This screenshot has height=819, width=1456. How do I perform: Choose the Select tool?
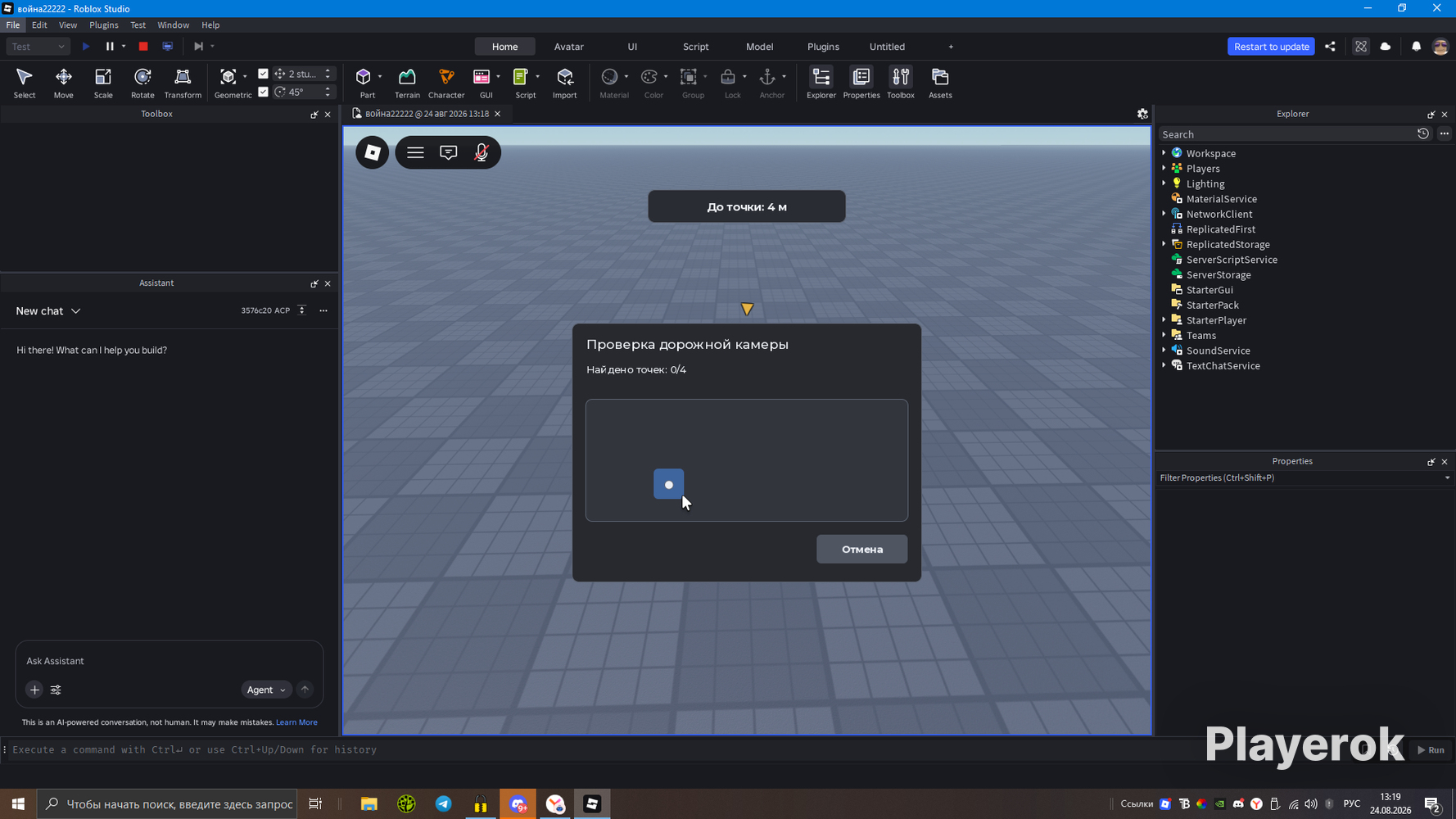point(25,83)
